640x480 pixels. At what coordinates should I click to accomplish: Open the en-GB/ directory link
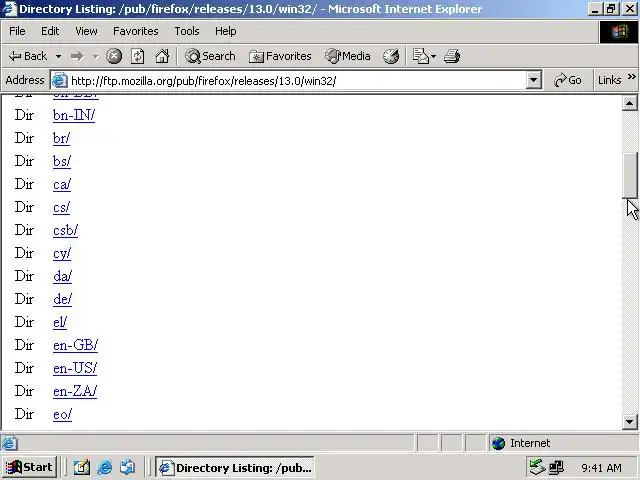[76, 345]
